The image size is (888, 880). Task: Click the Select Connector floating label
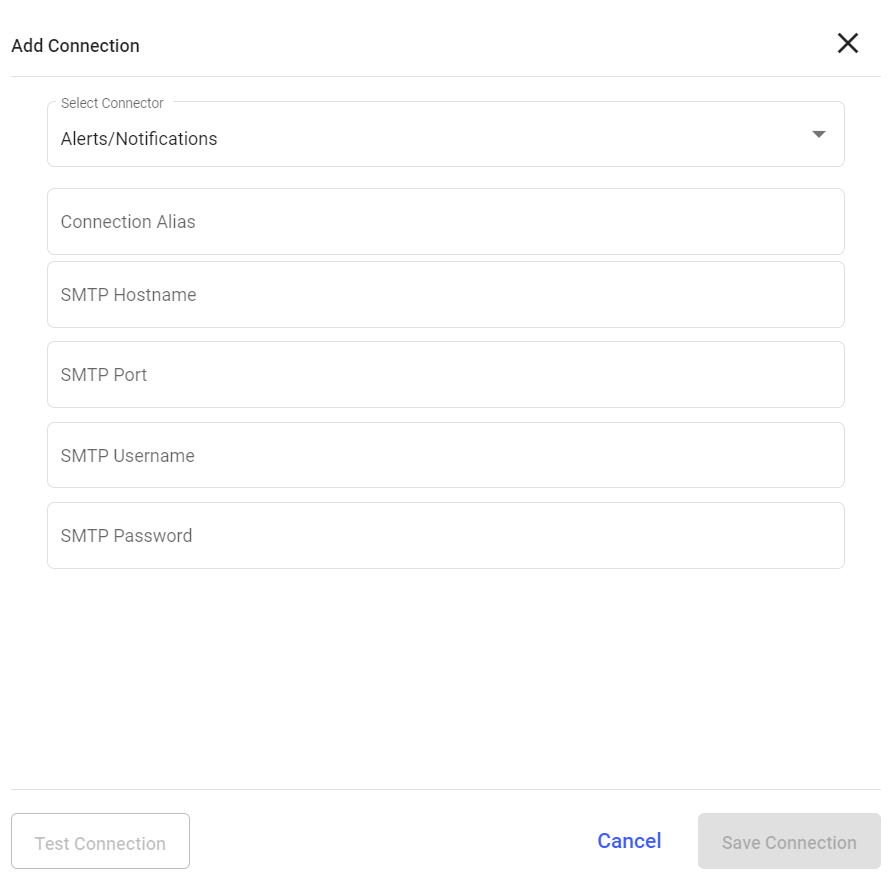[x=112, y=103]
